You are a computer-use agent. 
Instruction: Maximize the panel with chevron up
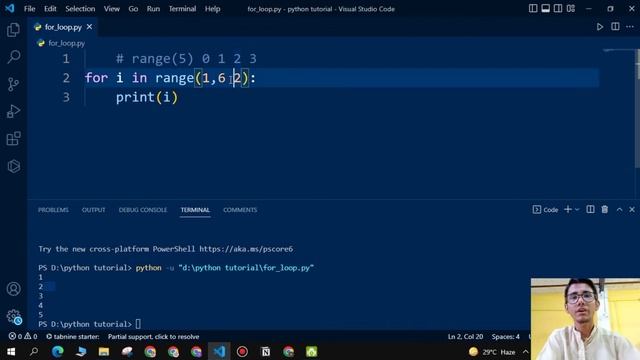tap(619, 209)
